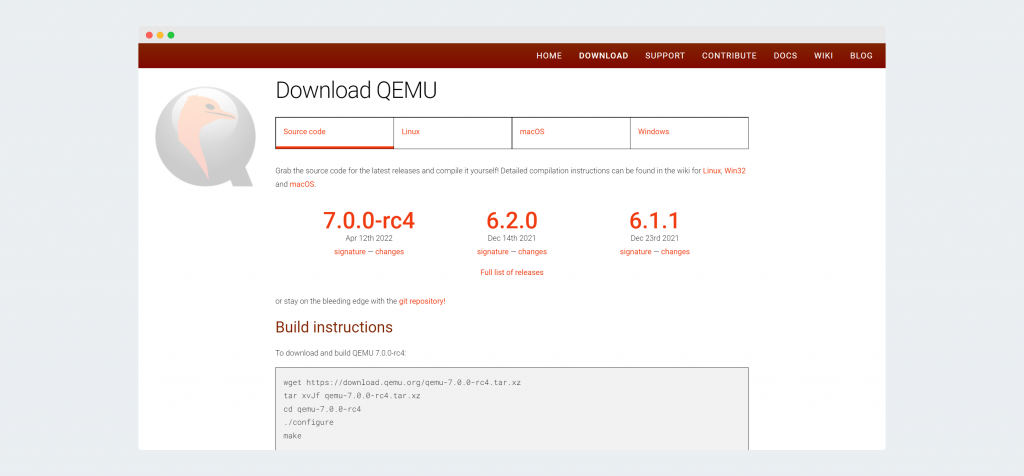Viewport: 1024px width, 476px height.
Task: Open changes link for 6.1.1
Action: (675, 251)
